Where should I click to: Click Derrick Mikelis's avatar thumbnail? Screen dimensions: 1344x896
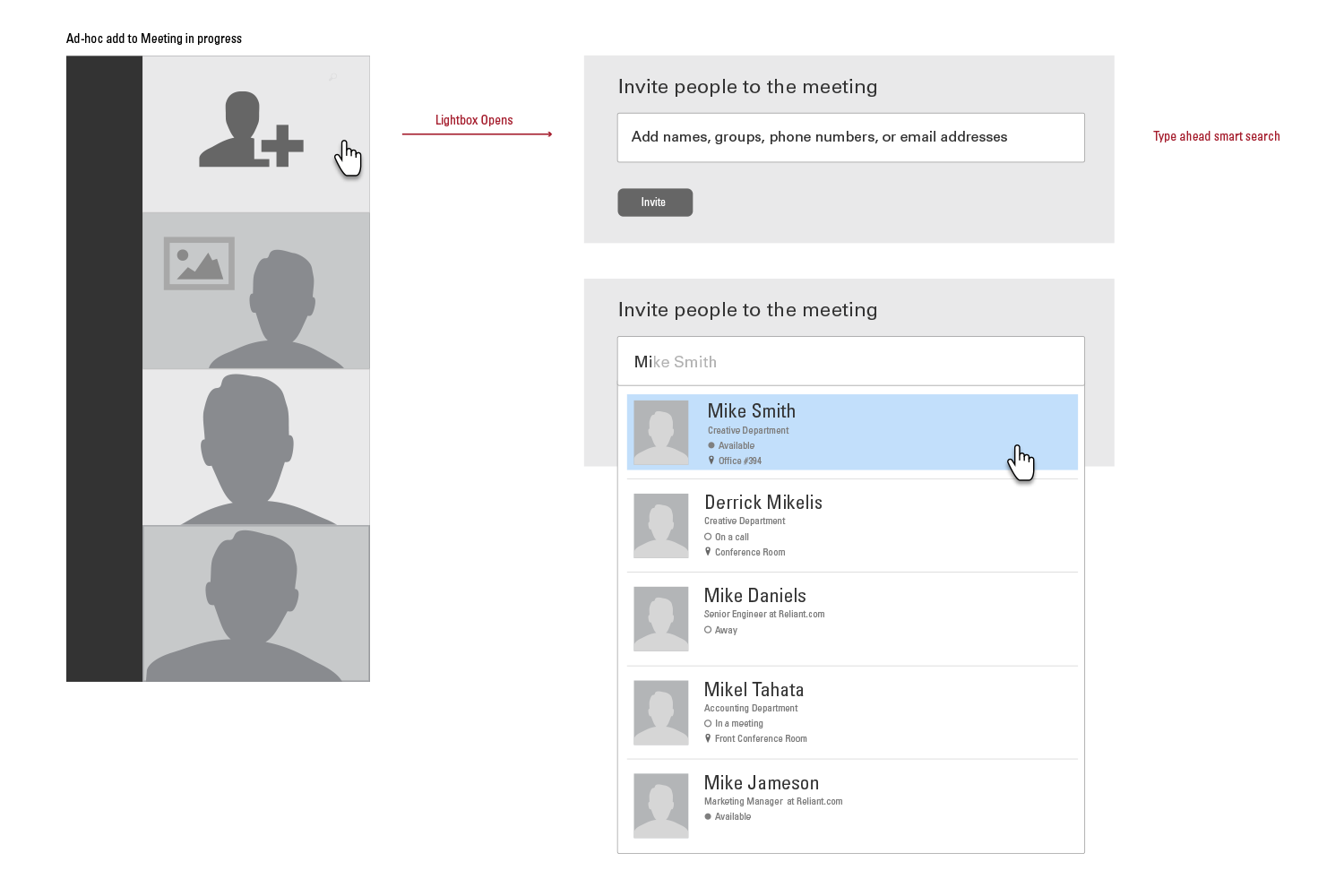pyautogui.click(x=661, y=526)
